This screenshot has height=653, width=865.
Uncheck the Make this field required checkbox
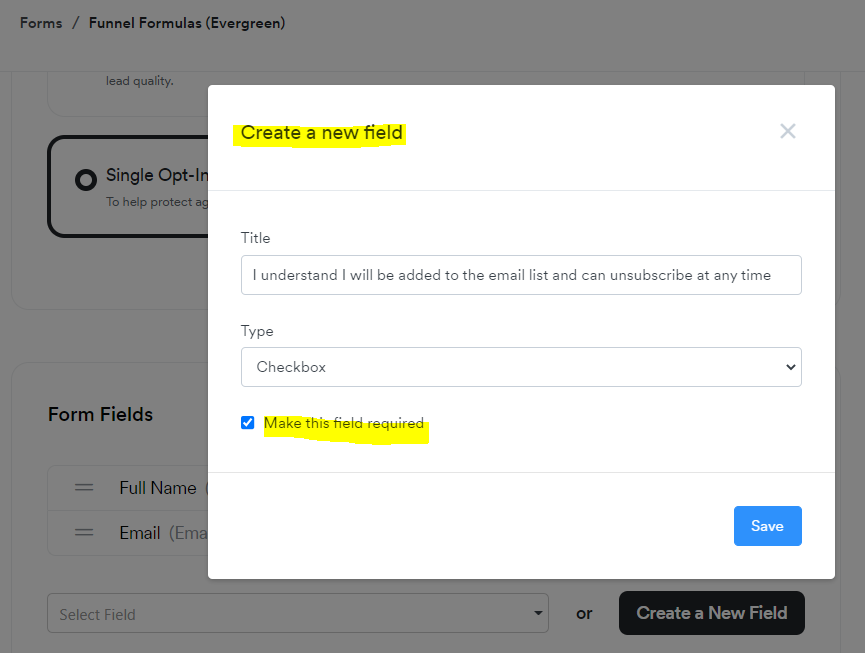[x=248, y=422]
